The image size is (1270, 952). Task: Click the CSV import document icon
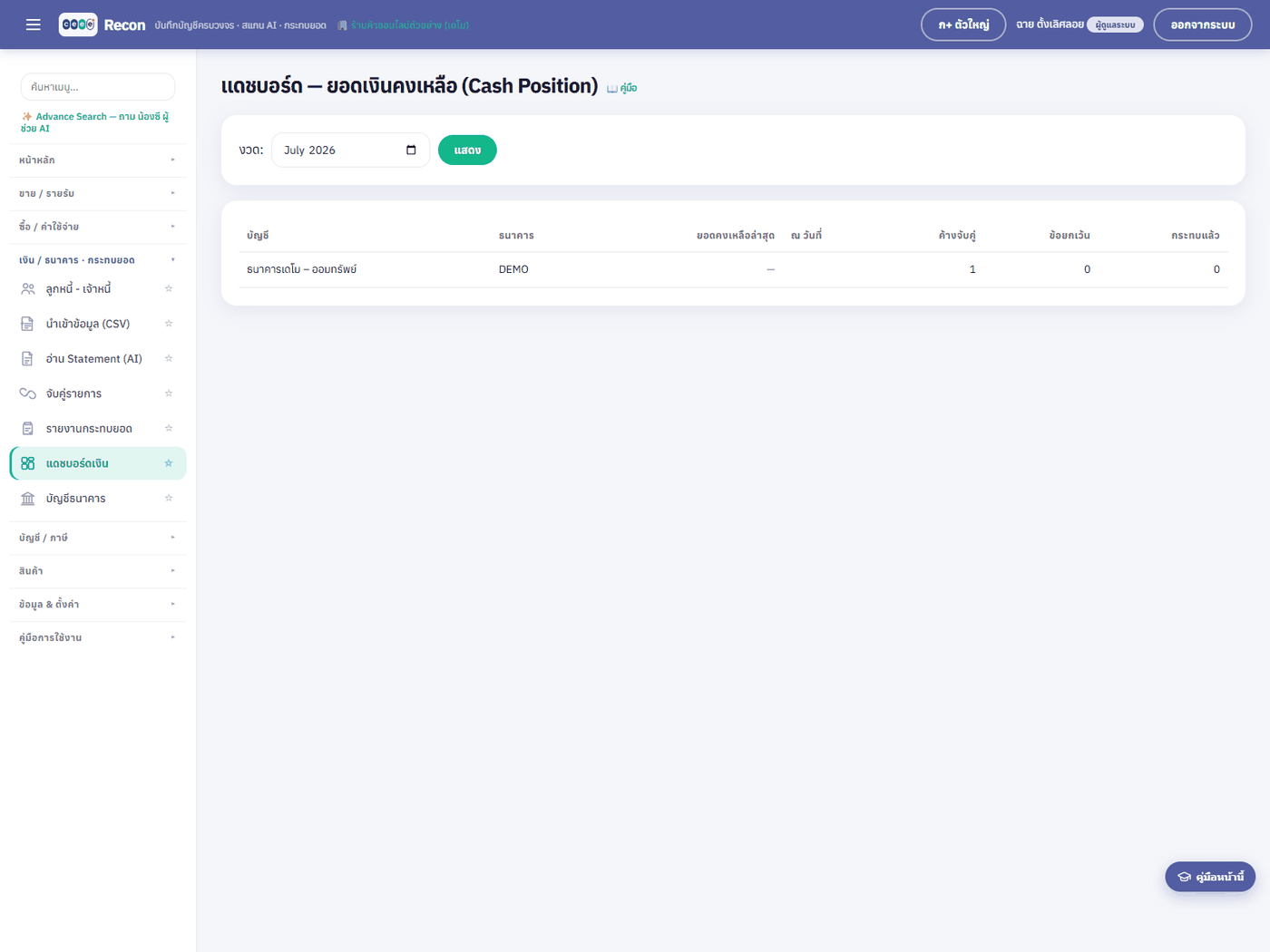click(x=27, y=324)
